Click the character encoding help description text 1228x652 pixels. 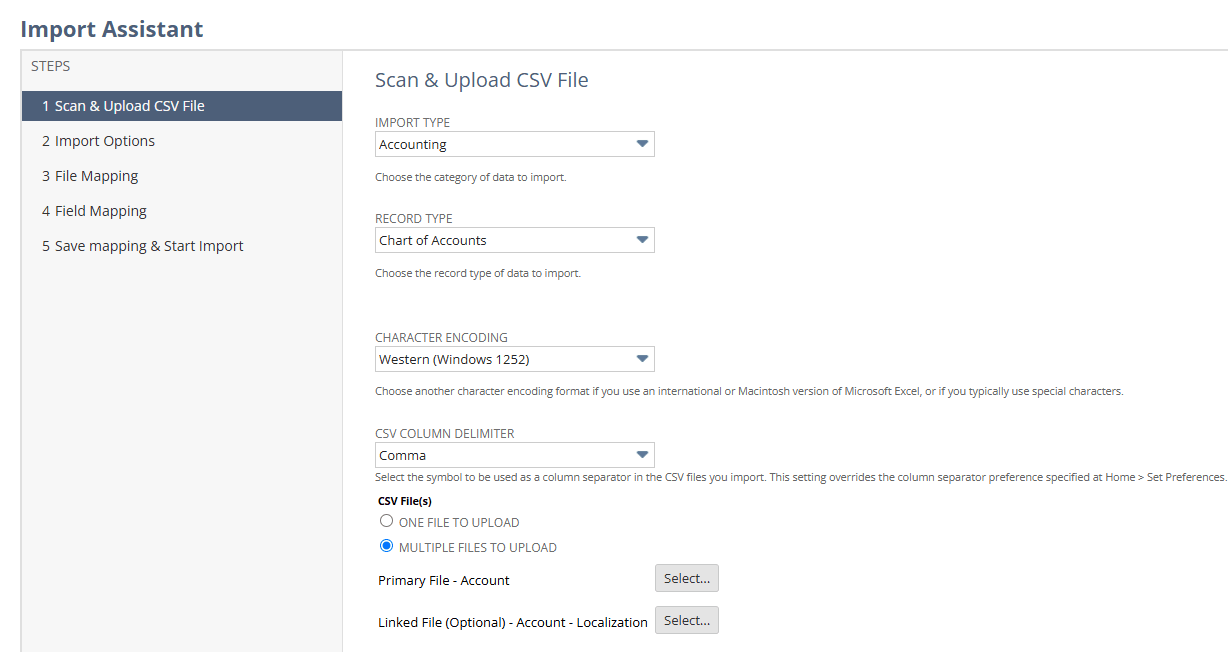[749, 391]
